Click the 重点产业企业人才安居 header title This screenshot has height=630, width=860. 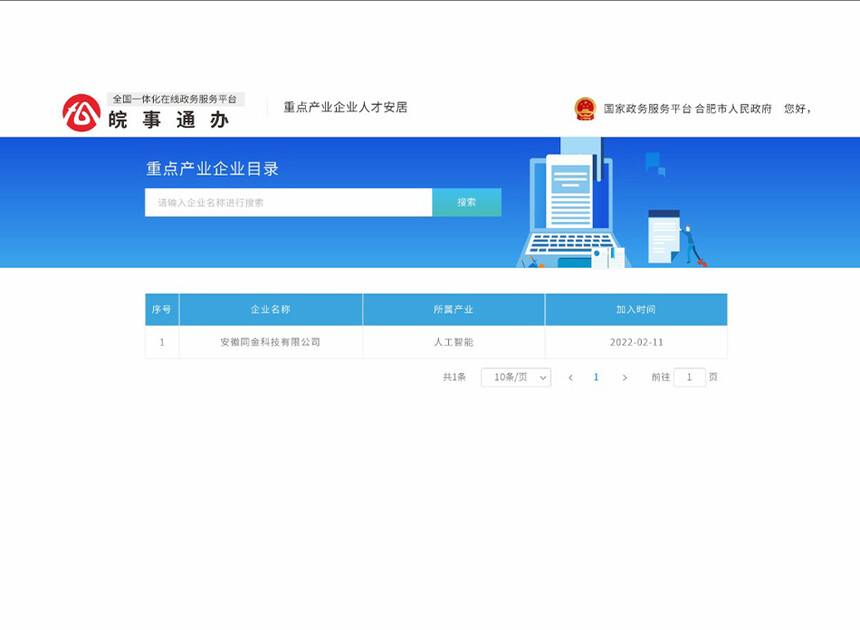345,108
